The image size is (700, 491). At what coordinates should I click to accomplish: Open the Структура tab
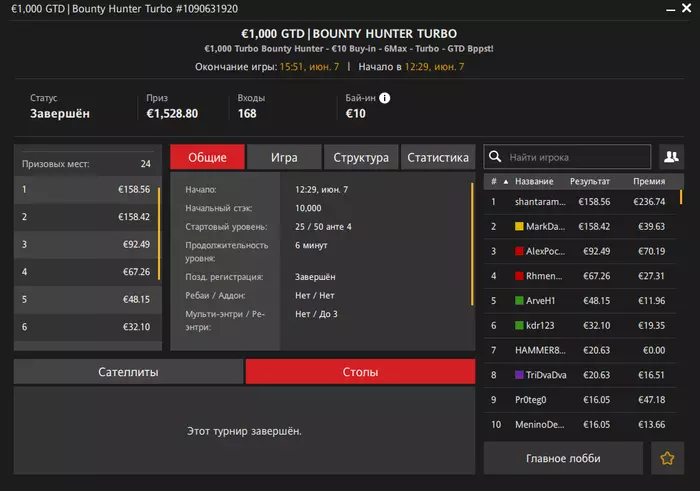pyautogui.click(x=361, y=157)
